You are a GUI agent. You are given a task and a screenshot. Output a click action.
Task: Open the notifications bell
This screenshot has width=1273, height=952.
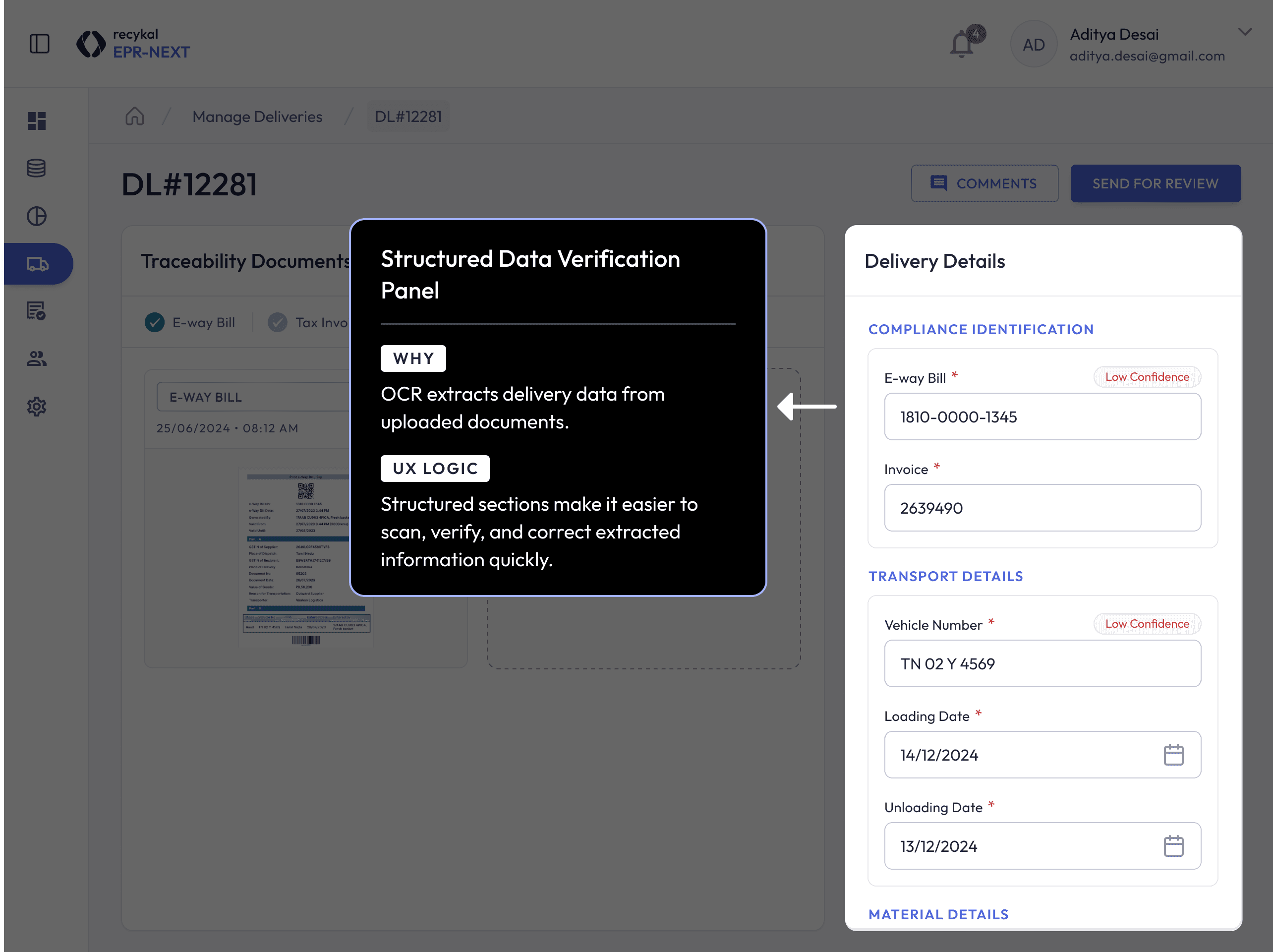pyautogui.click(x=962, y=44)
